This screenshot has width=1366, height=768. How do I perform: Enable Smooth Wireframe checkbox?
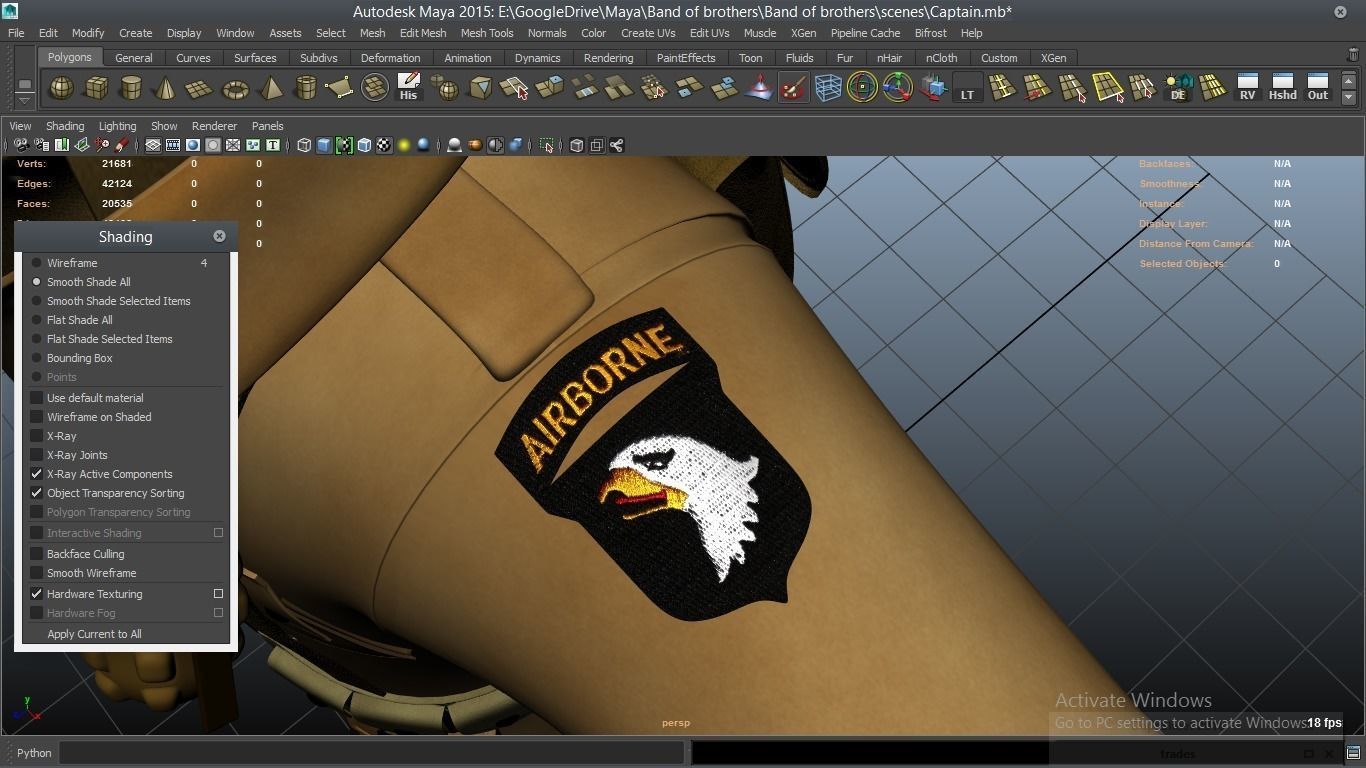click(x=37, y=573)
